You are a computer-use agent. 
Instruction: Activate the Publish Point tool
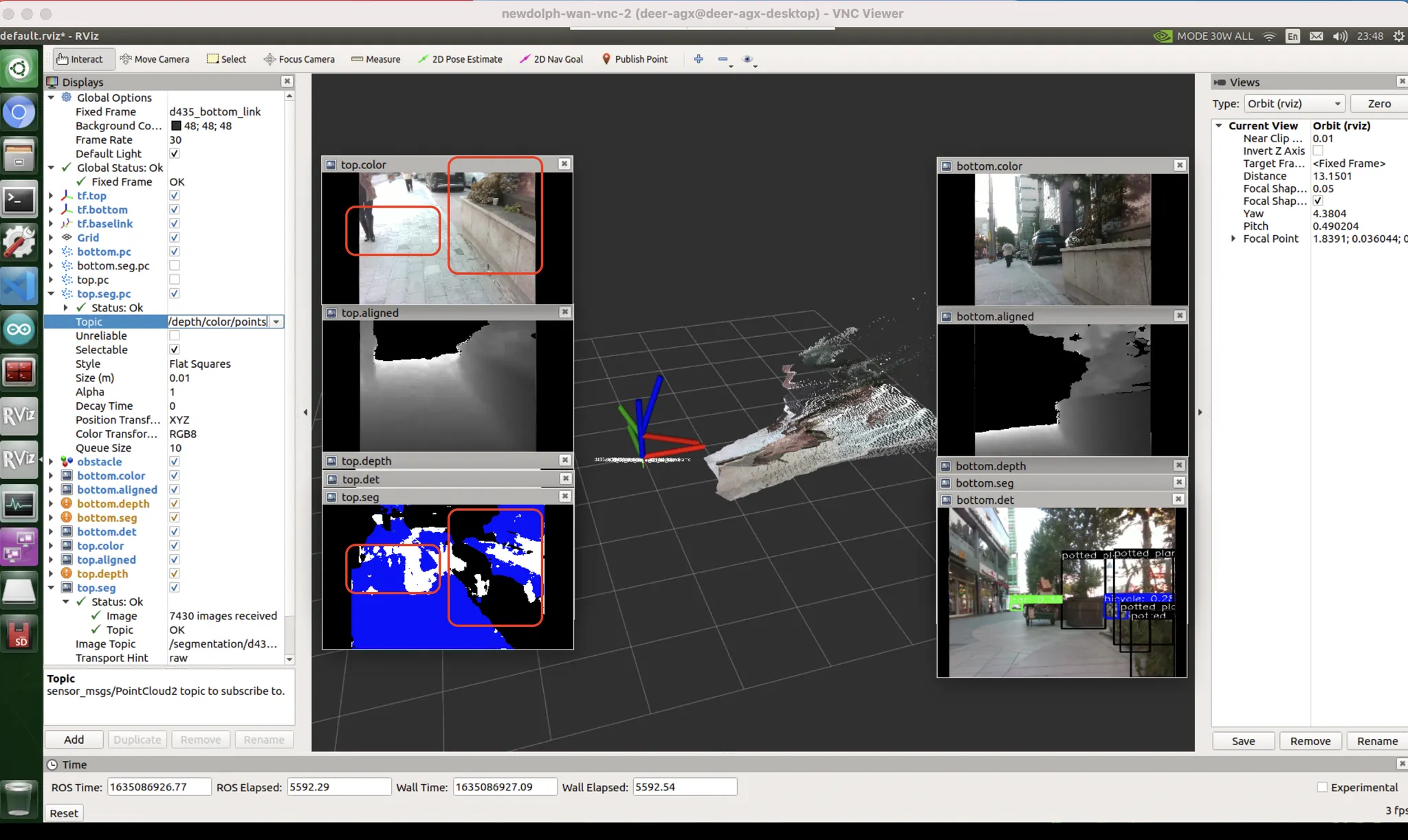coord(635,59)
